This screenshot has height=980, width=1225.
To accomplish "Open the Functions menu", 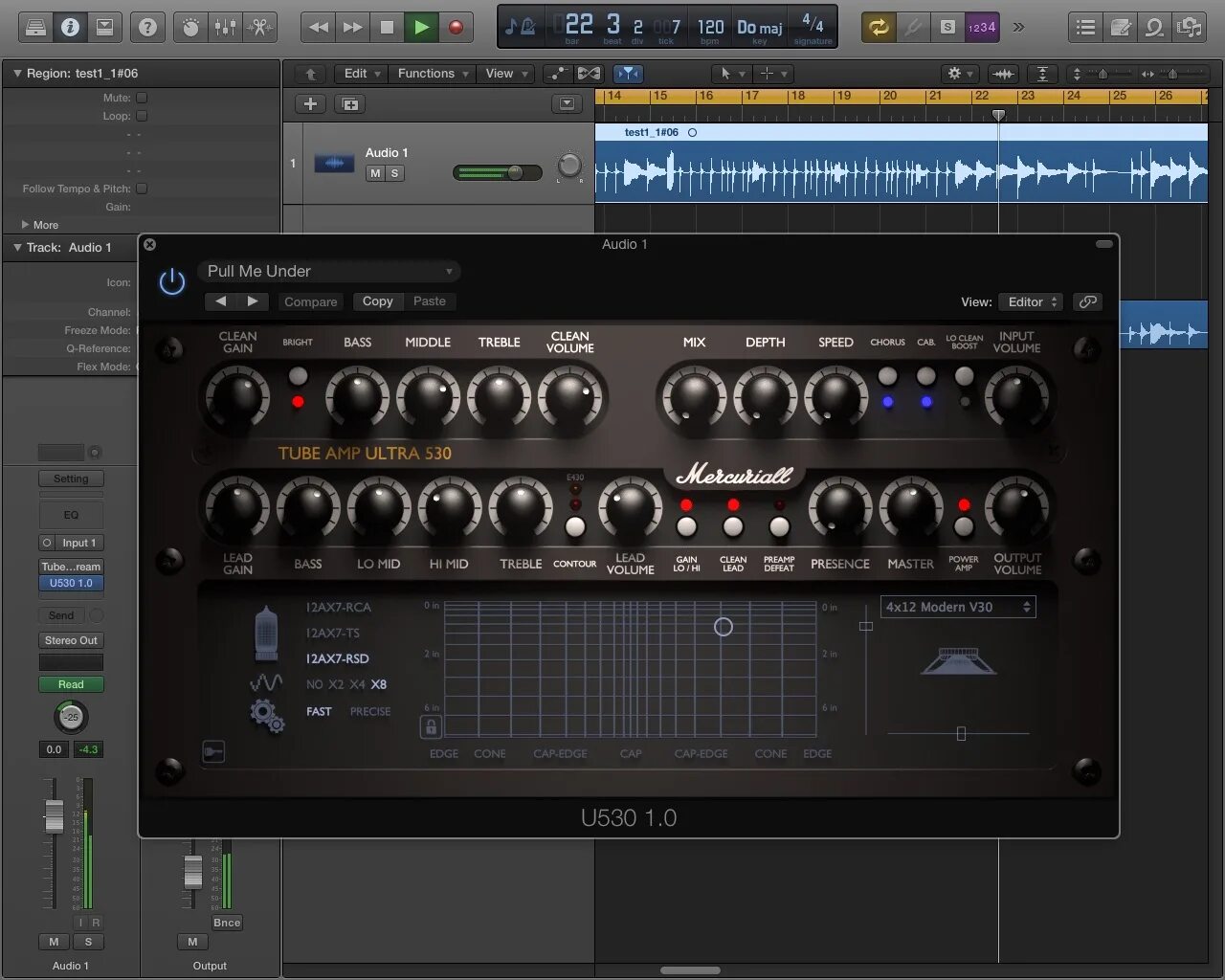I will coord(434,74).
